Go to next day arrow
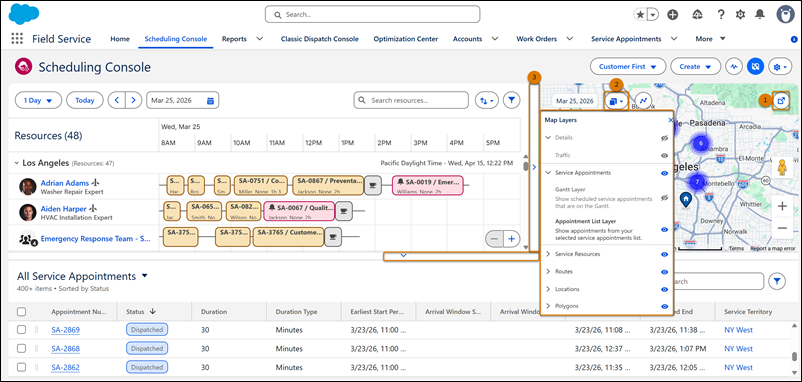This screenshot has height=382, width=802. tap(133, 100)
